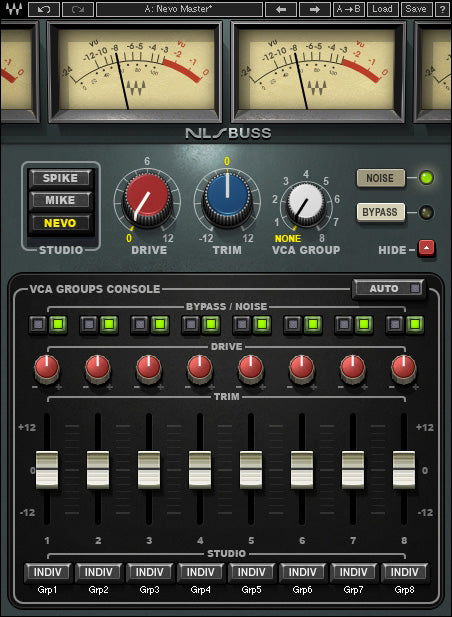Click group 4 drive knob

point(200,369)
